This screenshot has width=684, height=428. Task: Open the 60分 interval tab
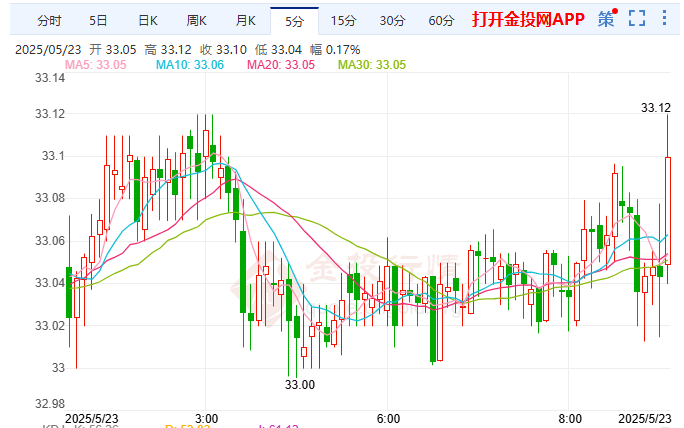(441, 21)
